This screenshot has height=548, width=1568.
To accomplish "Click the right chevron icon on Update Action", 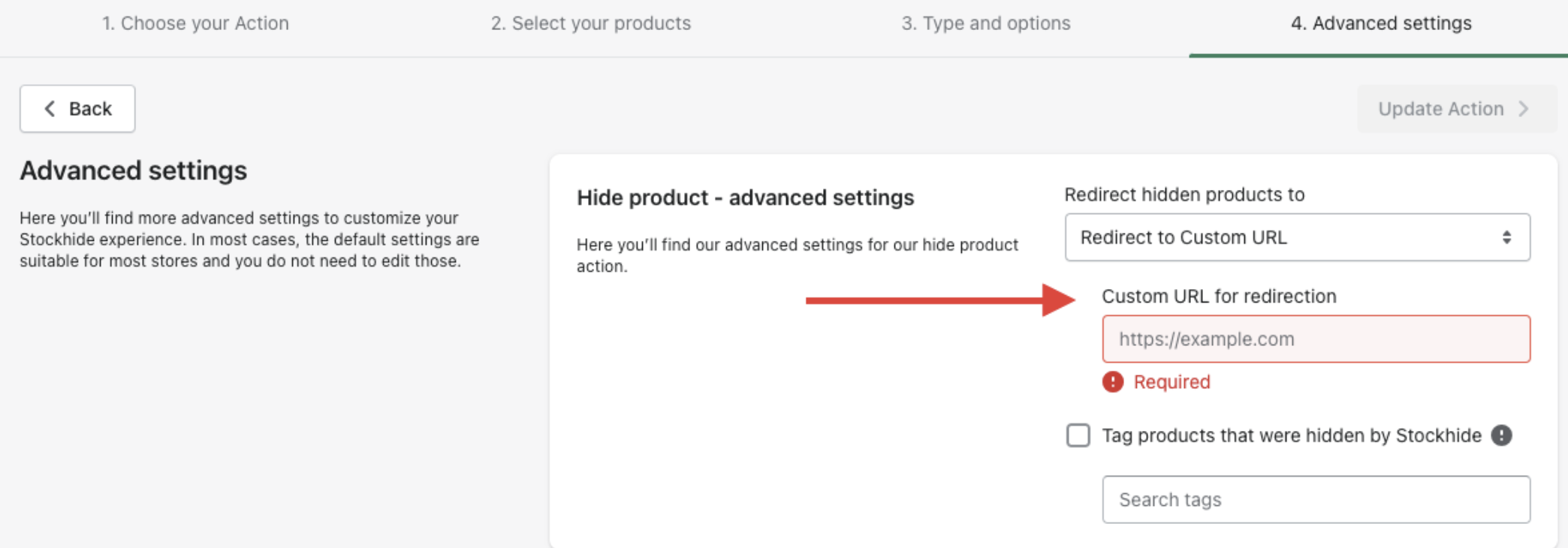I will point(1524,109).
